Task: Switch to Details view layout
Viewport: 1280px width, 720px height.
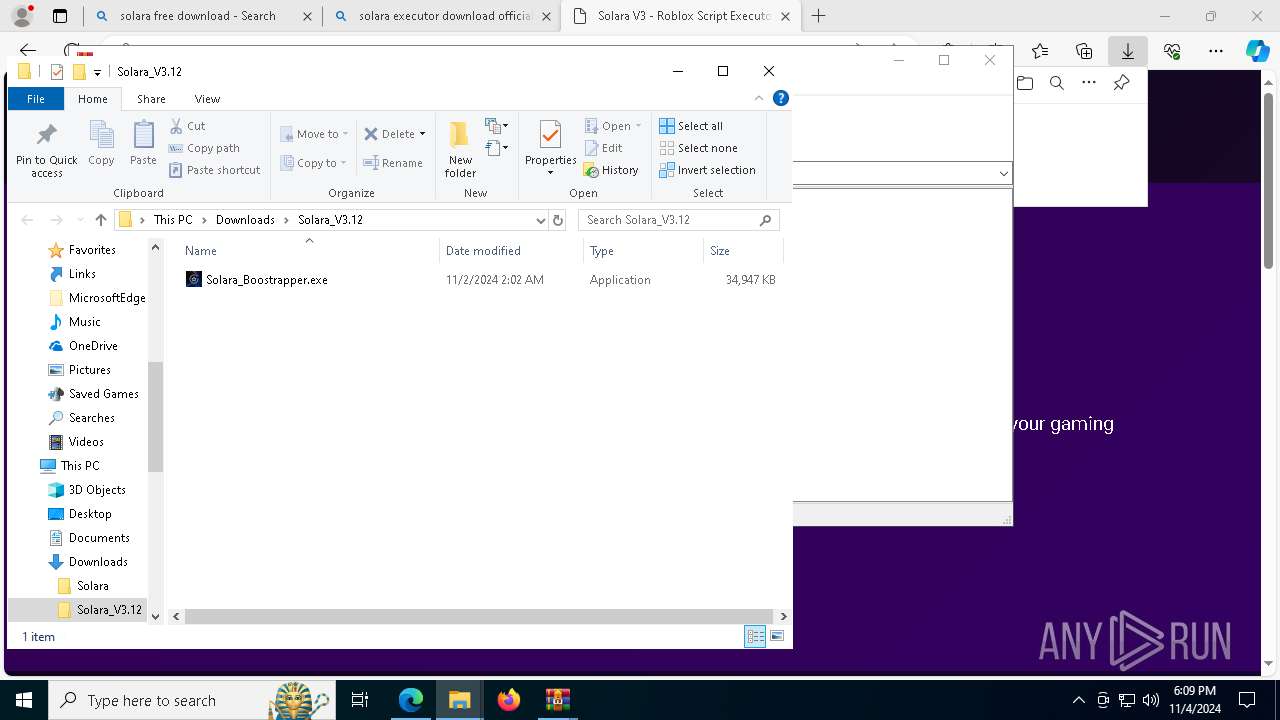Action: coord(755,636)
